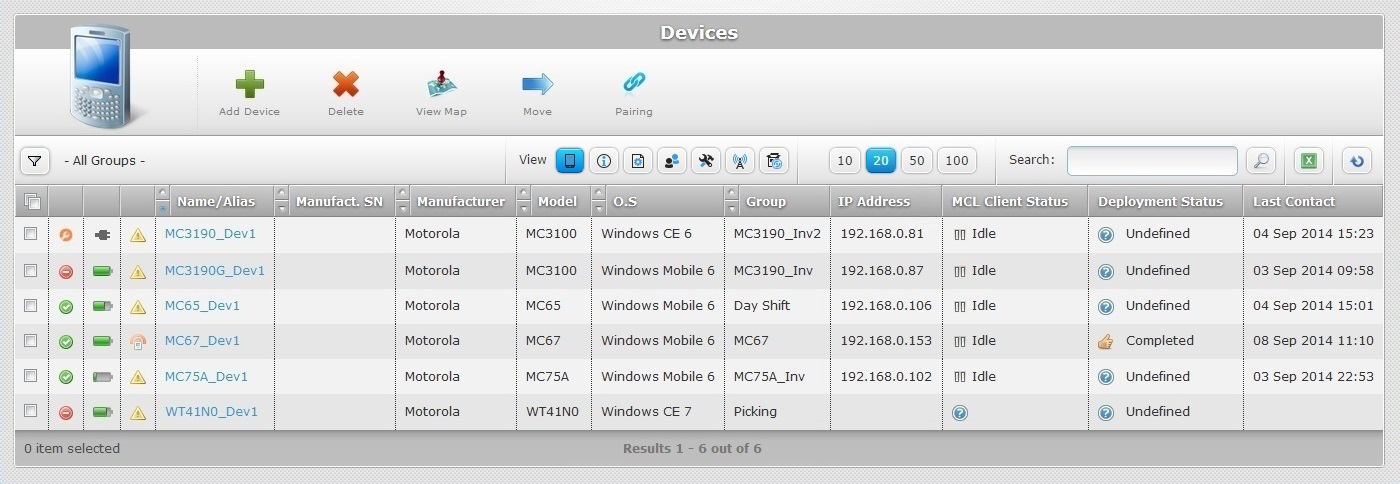Switch to the device (phone) view

pyautogui.click(x=570, y=161)
